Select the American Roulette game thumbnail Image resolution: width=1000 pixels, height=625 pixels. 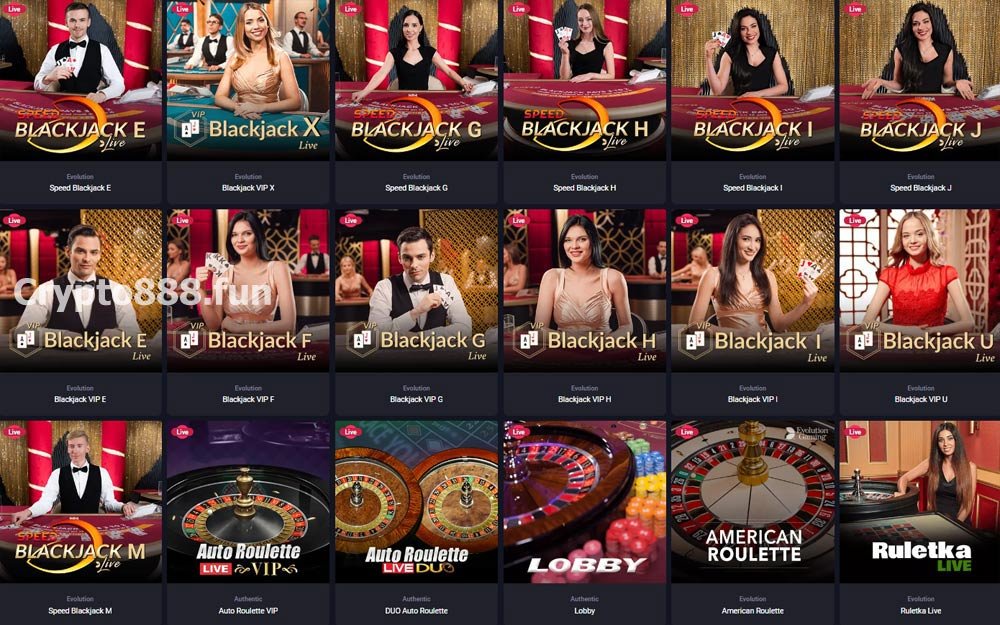(x=753, y=501)
